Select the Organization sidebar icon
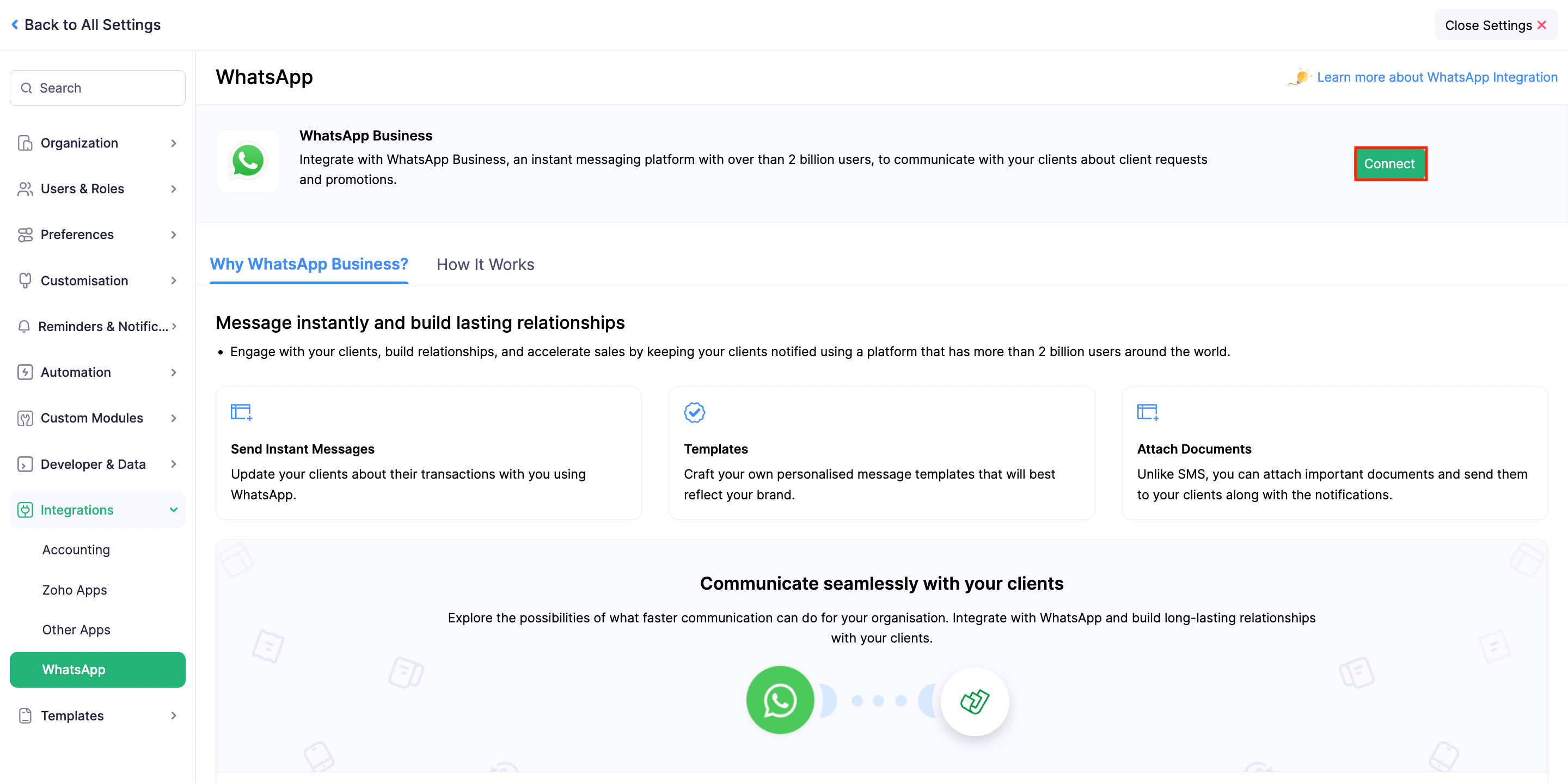The image size is (1568, 783). (25, 143)
